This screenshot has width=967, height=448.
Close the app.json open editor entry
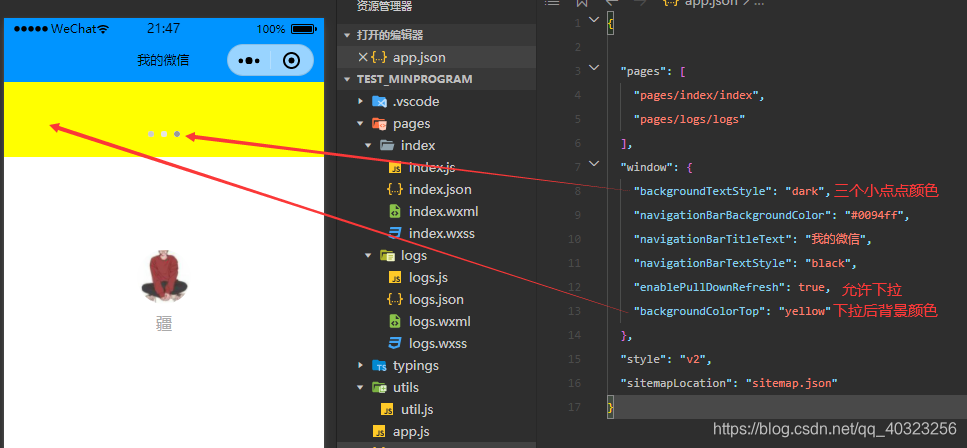tap(363, 57)
